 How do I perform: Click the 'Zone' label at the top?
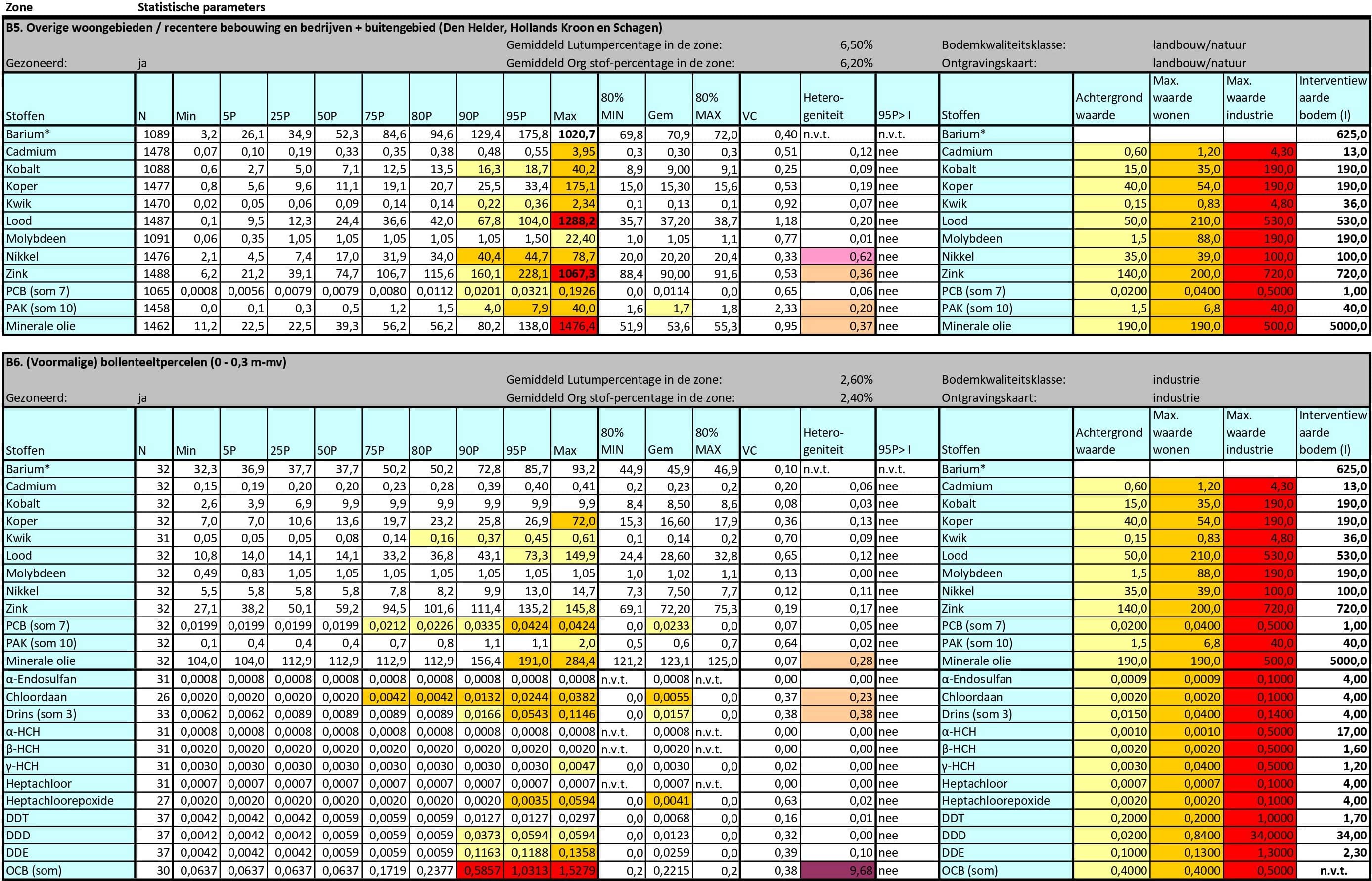19,7
